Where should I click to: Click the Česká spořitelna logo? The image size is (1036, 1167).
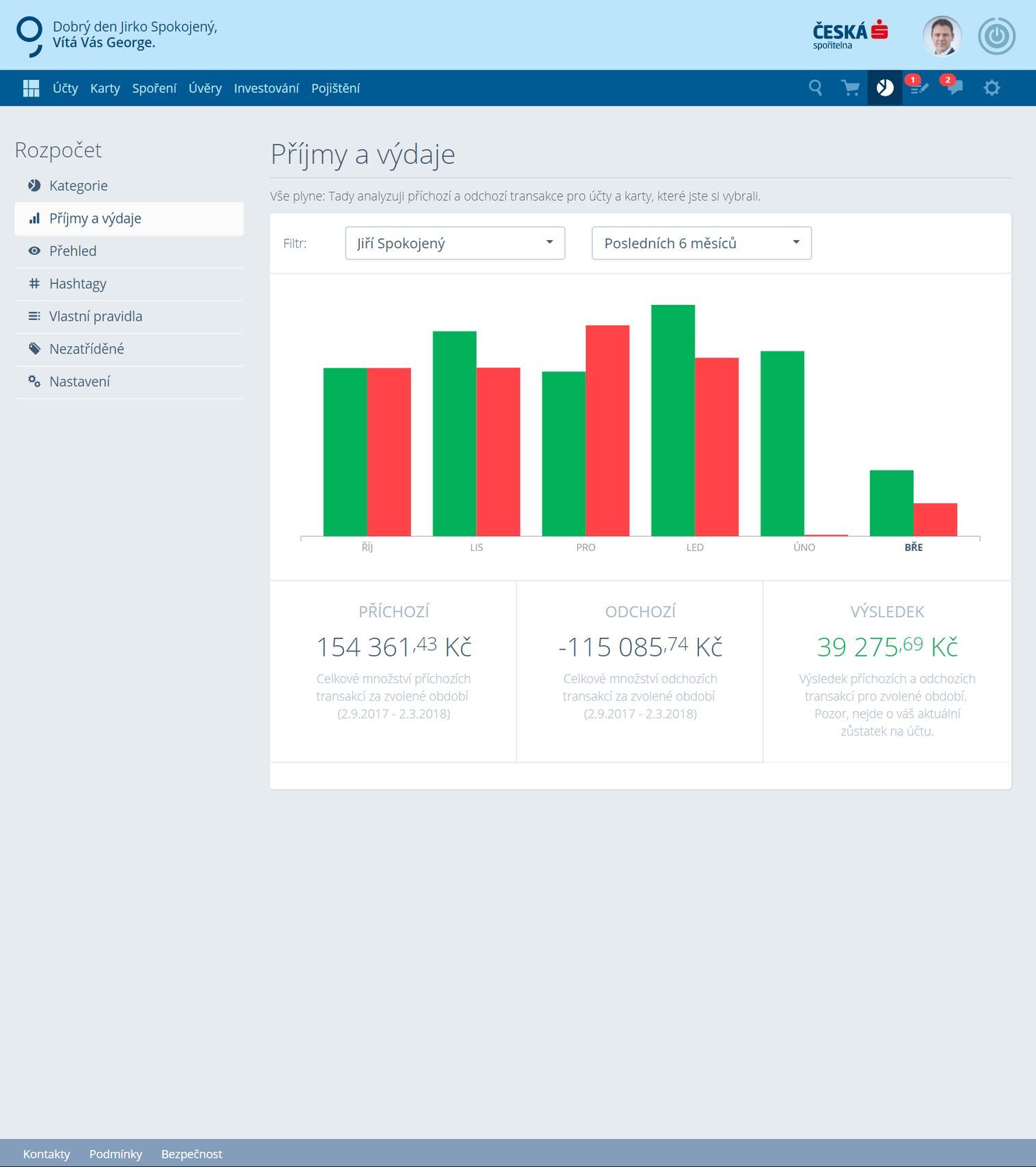[x=850, y=34]
